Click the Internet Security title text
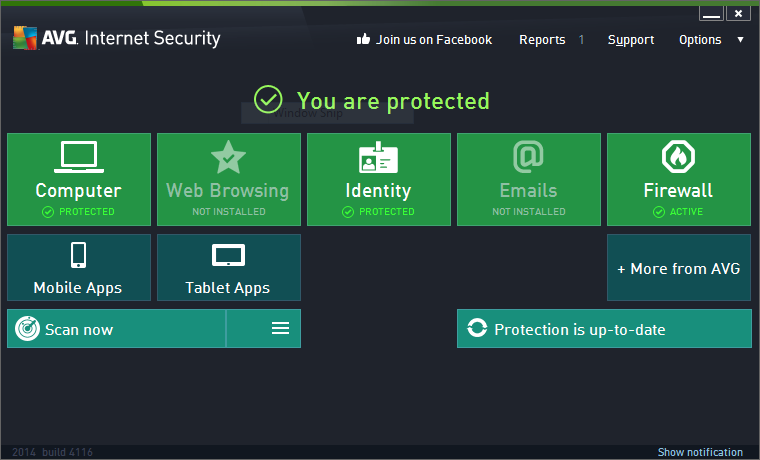The width and height of the screenshot is (760, 460). [x=152, y=39]
